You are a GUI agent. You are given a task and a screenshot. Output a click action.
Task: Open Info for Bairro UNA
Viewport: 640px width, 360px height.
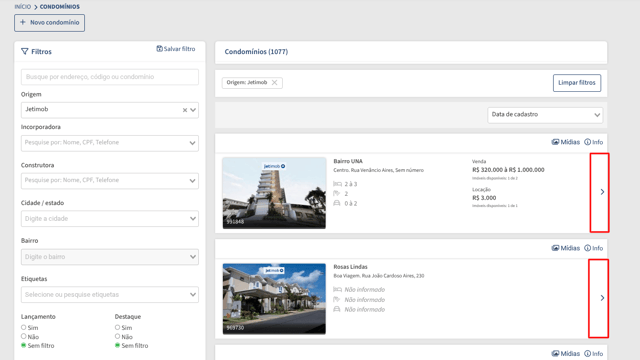coord(593,142)
